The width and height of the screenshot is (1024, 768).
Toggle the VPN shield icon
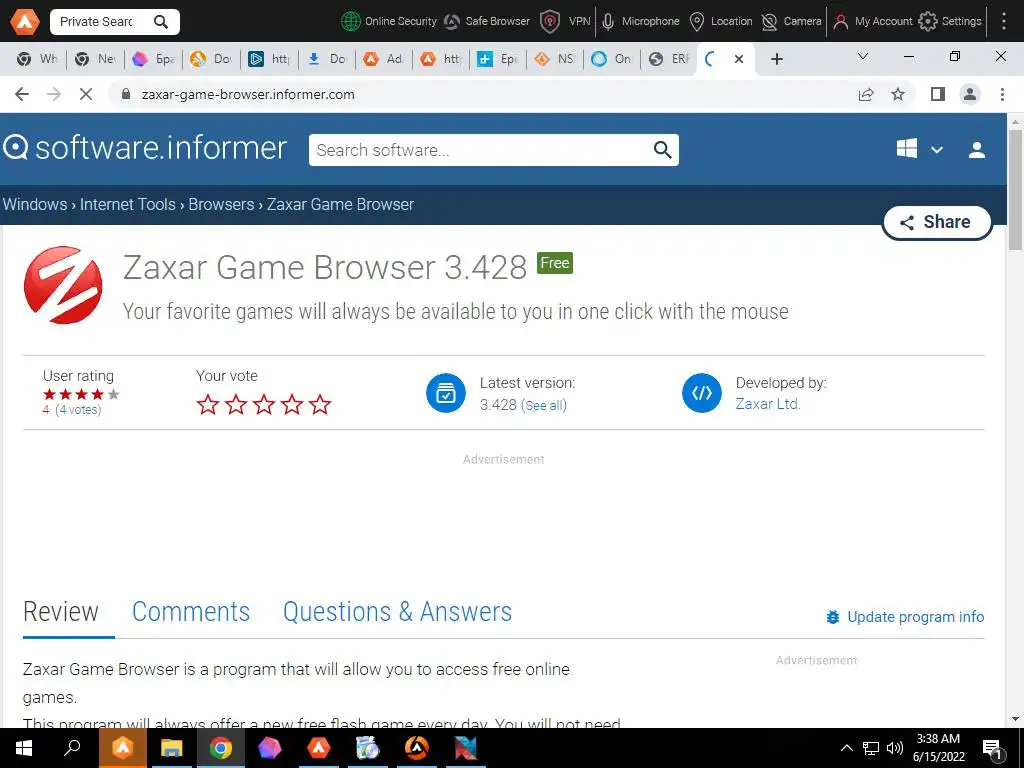[551, 22]
